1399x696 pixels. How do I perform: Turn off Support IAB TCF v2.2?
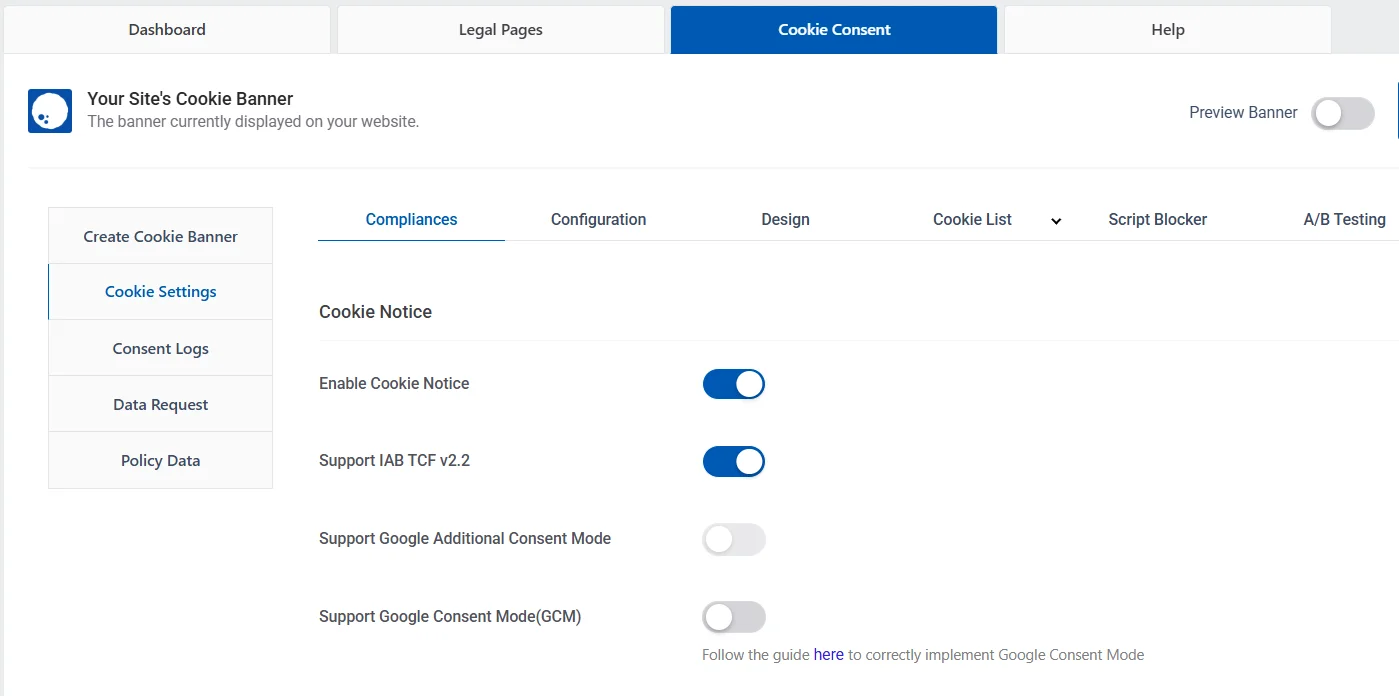pyautogui.click(x=733, y=461)
